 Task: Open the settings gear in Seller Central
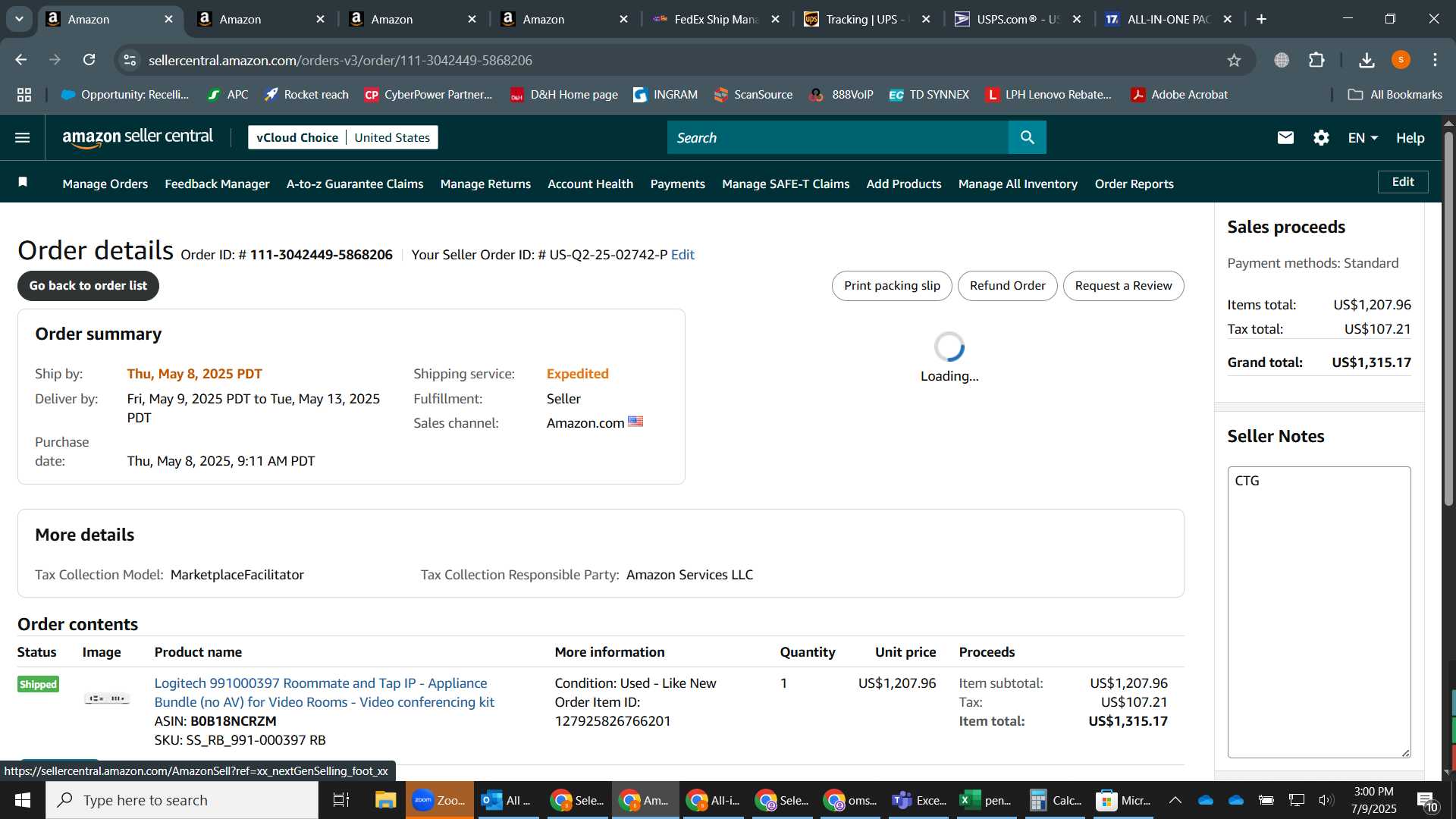(x=1321, y=137)
